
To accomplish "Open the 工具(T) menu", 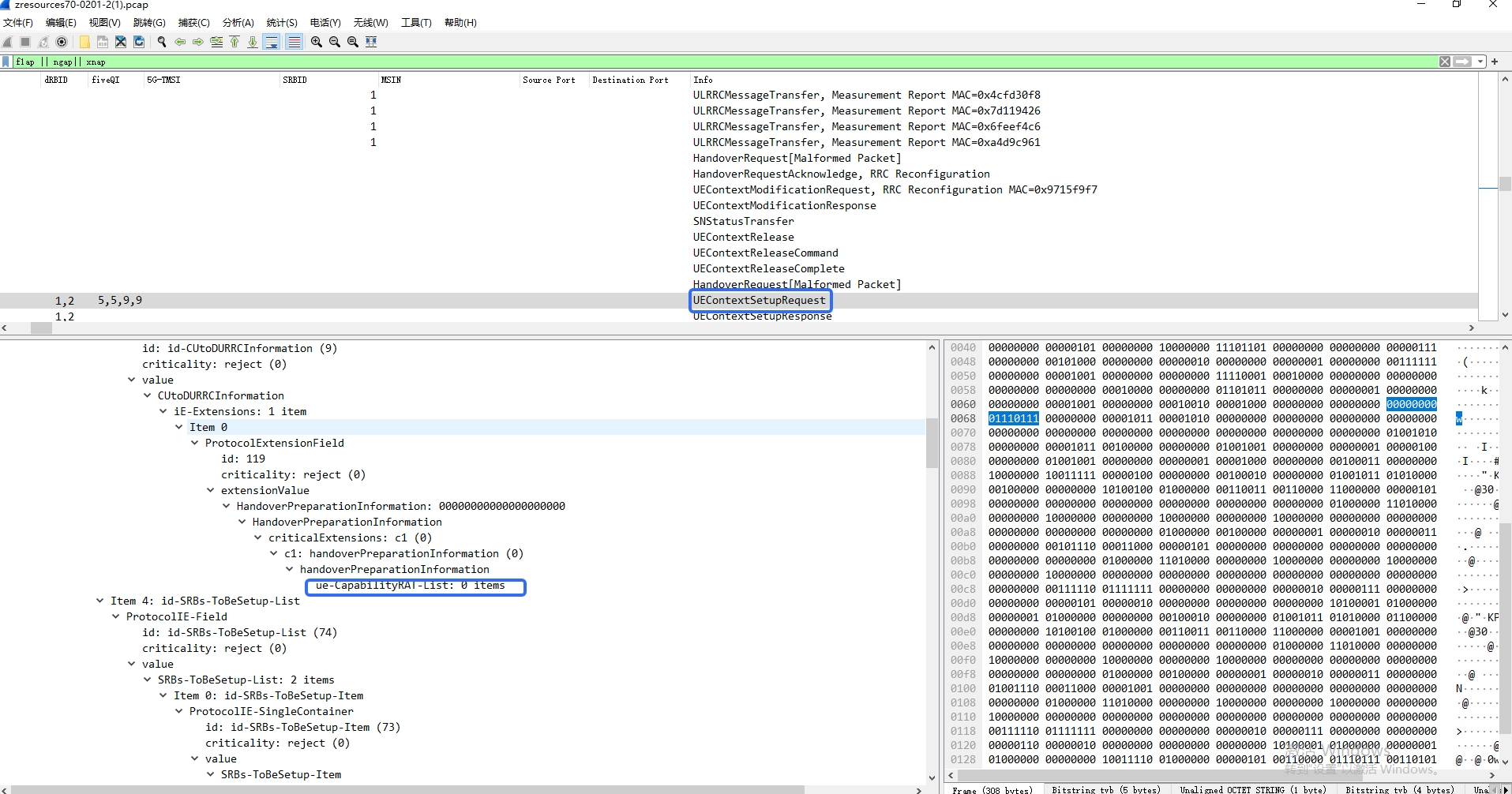I will coord(416,22).
